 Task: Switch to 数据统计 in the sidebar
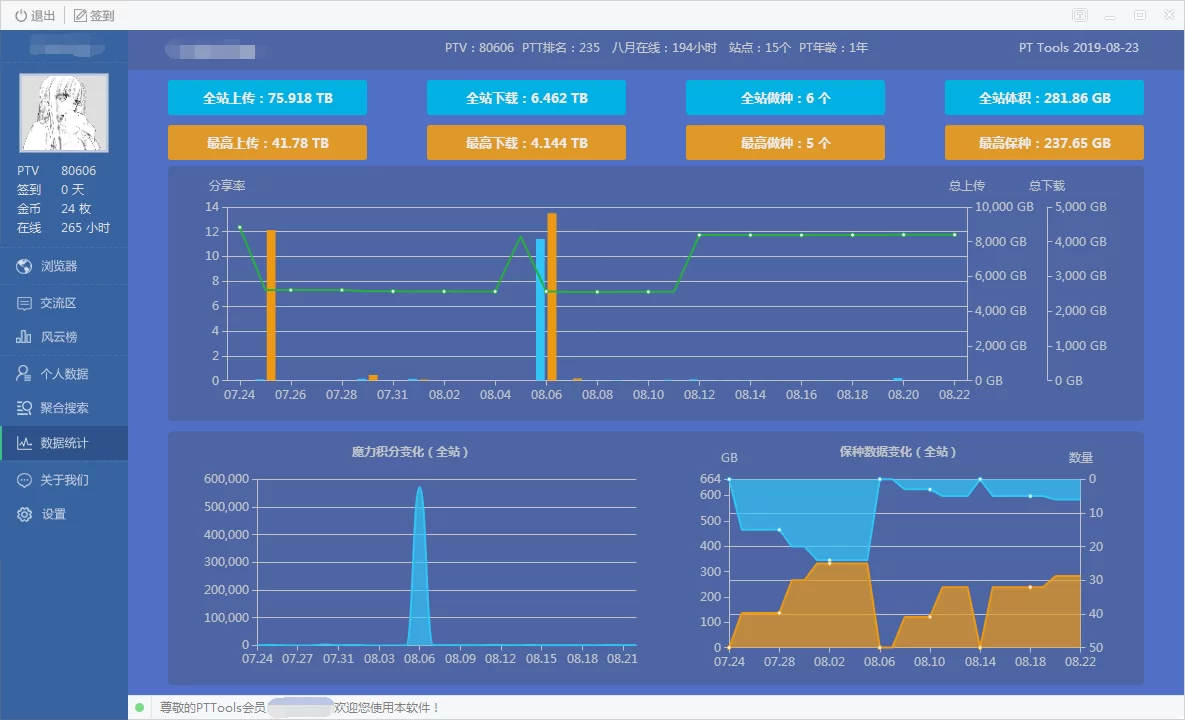pyautogui.click(x=64, y=443)
